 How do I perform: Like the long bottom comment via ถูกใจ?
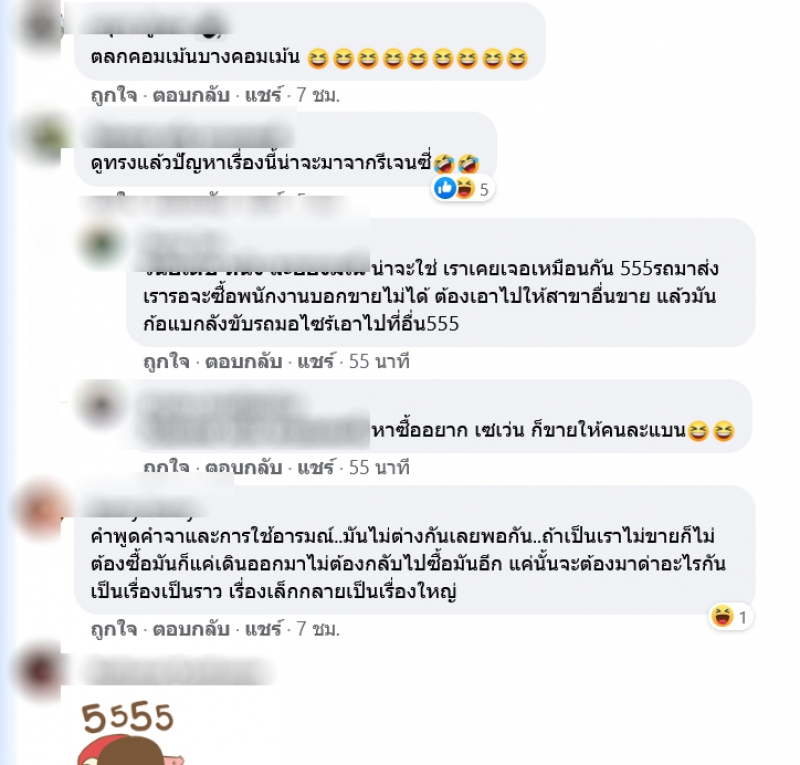(114, 629)
